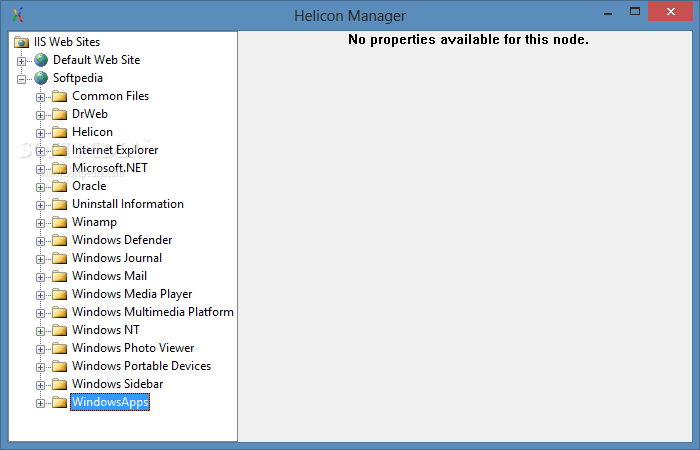The width and height of the screenshot is (700, 450).
Task: Expand the Uninstall Information folder
Action: tap(40, 205)
